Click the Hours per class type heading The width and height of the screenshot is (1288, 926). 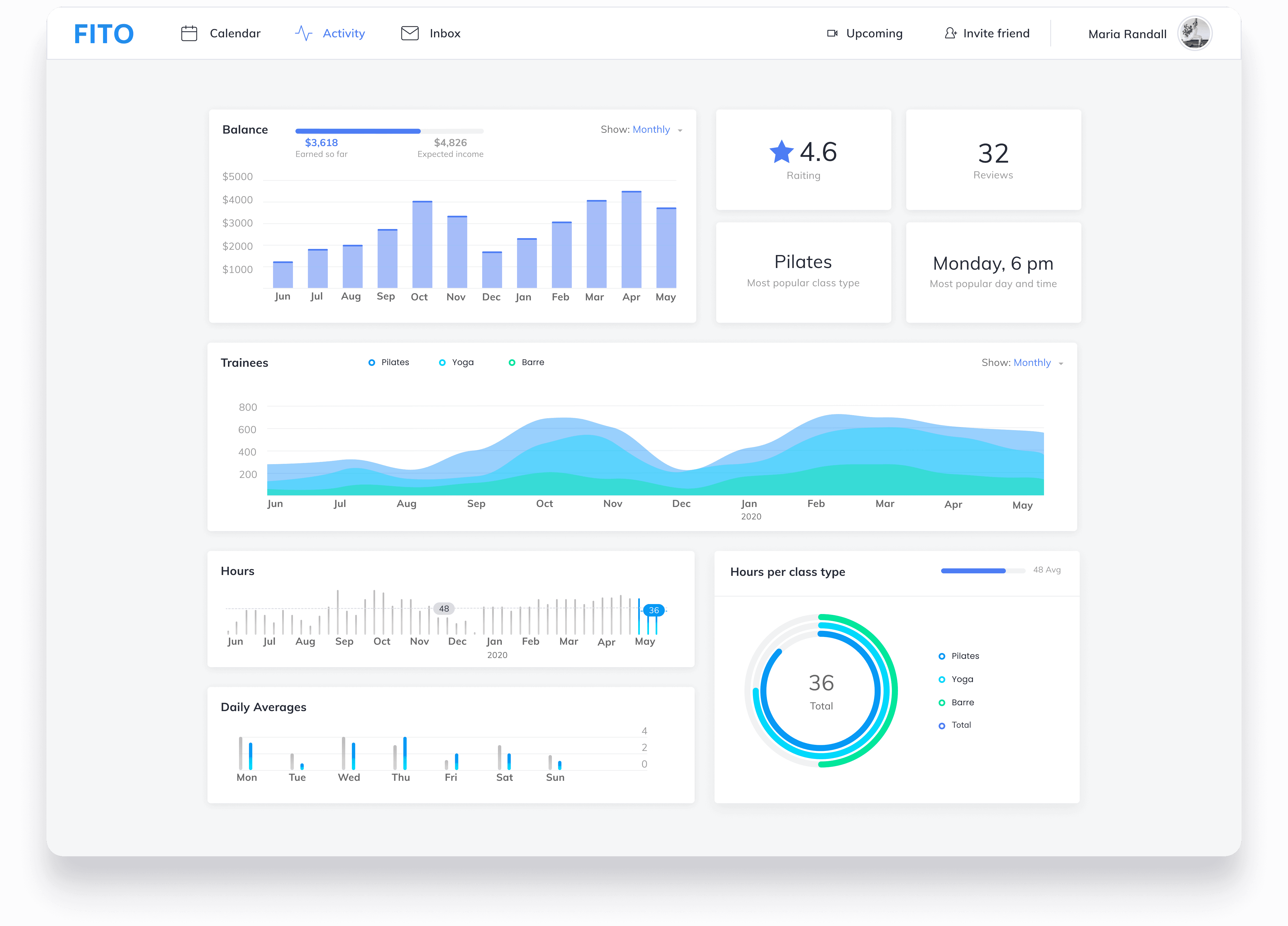click(x=787, y=572)
